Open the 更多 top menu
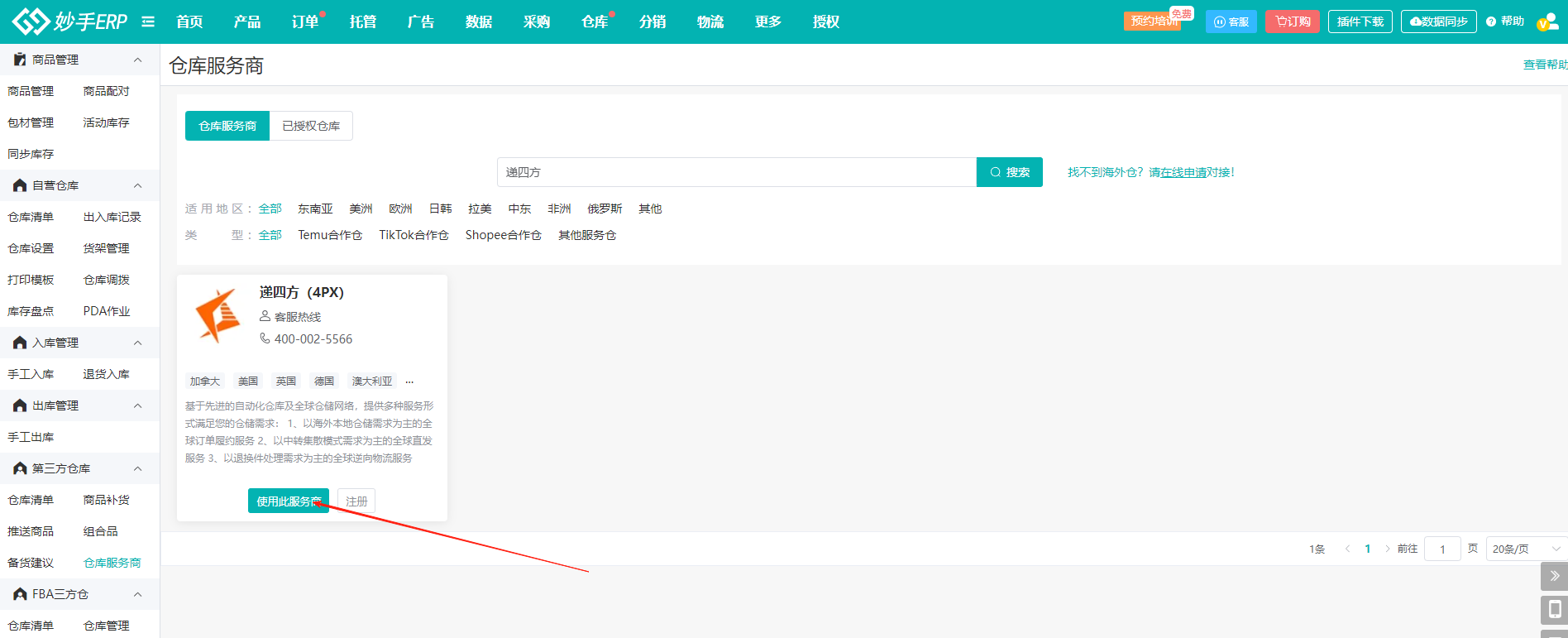Viewport: 1568px width, 638px height. (768, 22)
